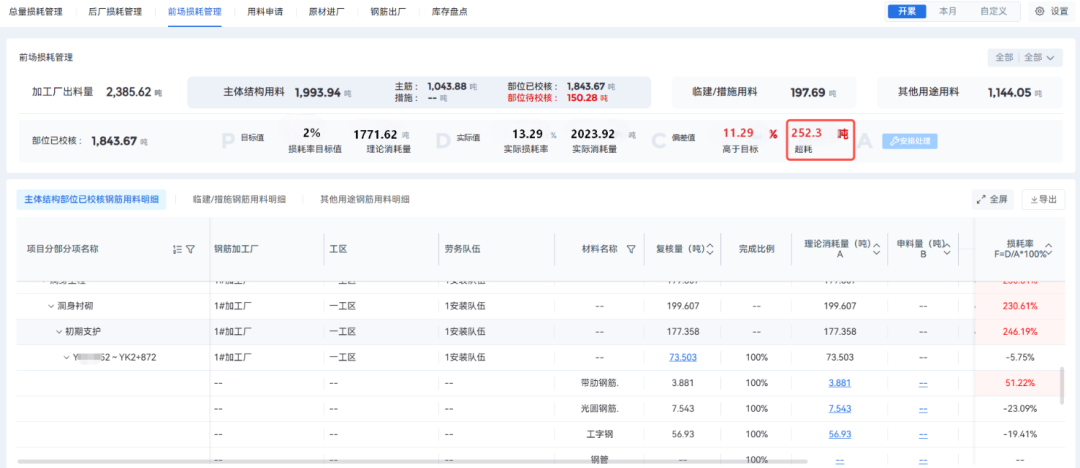
Task: Open the 73.503 复核量 link
Action: click(x=683, y=357)
